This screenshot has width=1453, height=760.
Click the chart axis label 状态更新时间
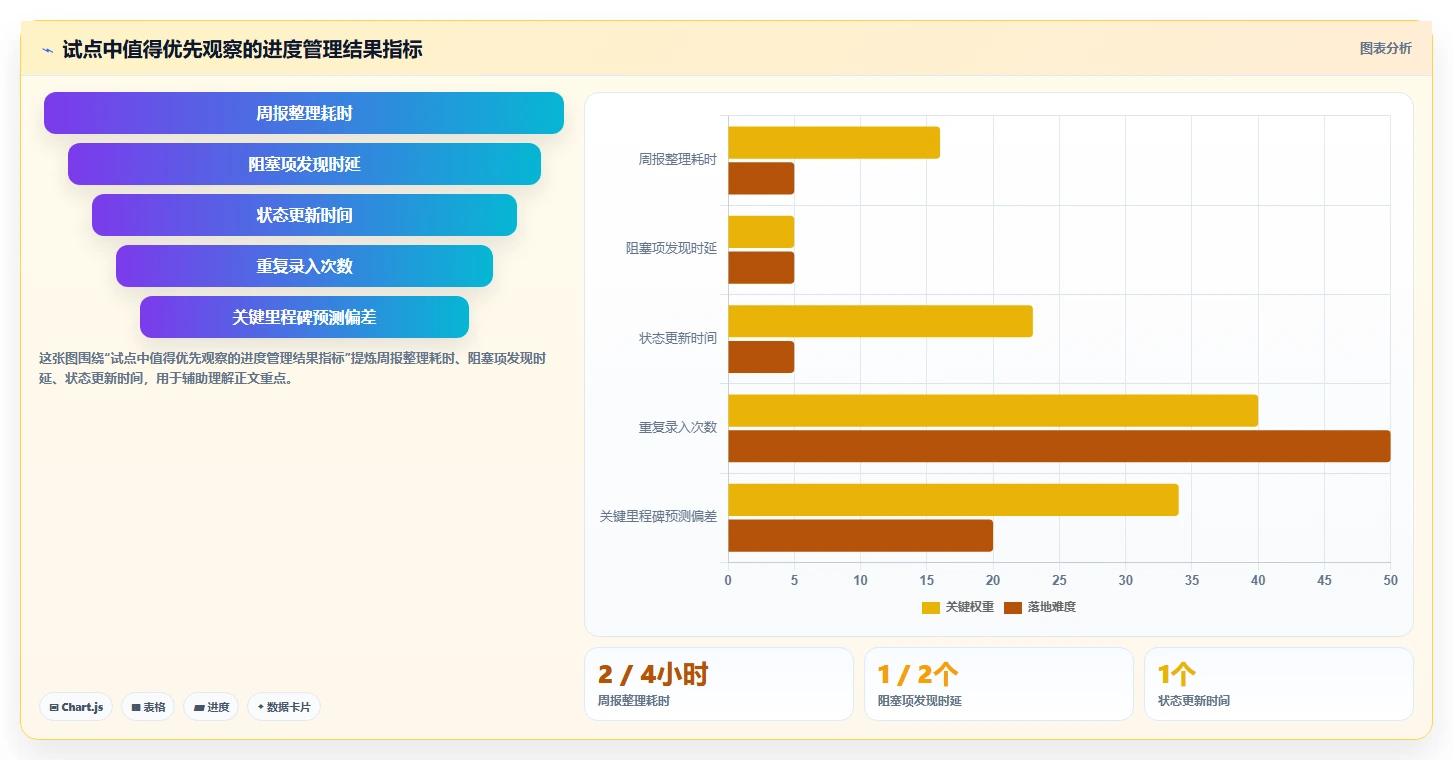678,338
